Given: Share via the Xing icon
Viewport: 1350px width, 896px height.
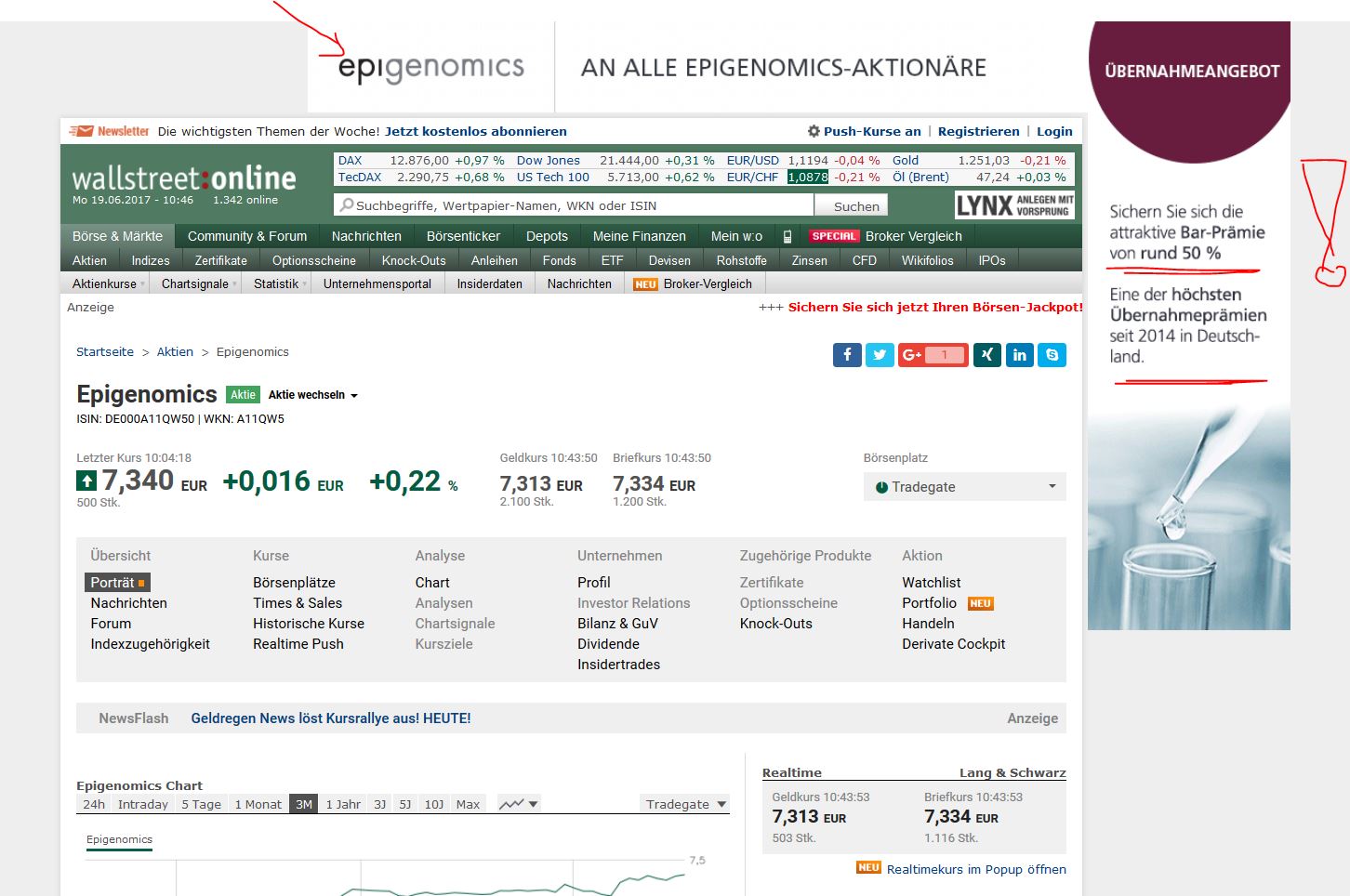Looking at the screenshot, I should tap(986, 355).
